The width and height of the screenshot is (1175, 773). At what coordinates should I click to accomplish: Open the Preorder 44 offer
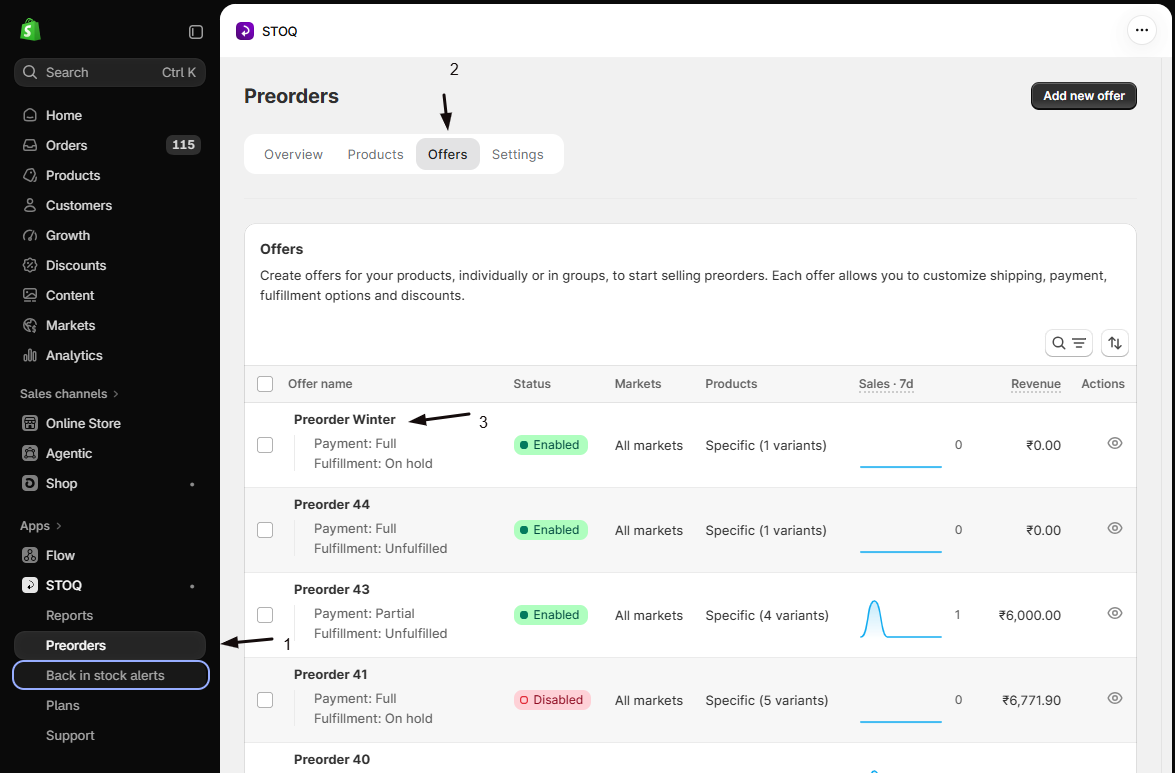click(332, 504)
